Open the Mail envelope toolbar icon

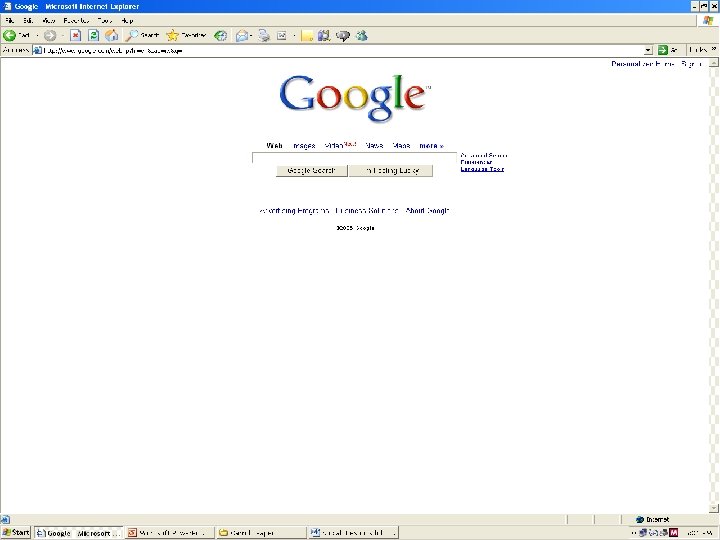[242, 35]
